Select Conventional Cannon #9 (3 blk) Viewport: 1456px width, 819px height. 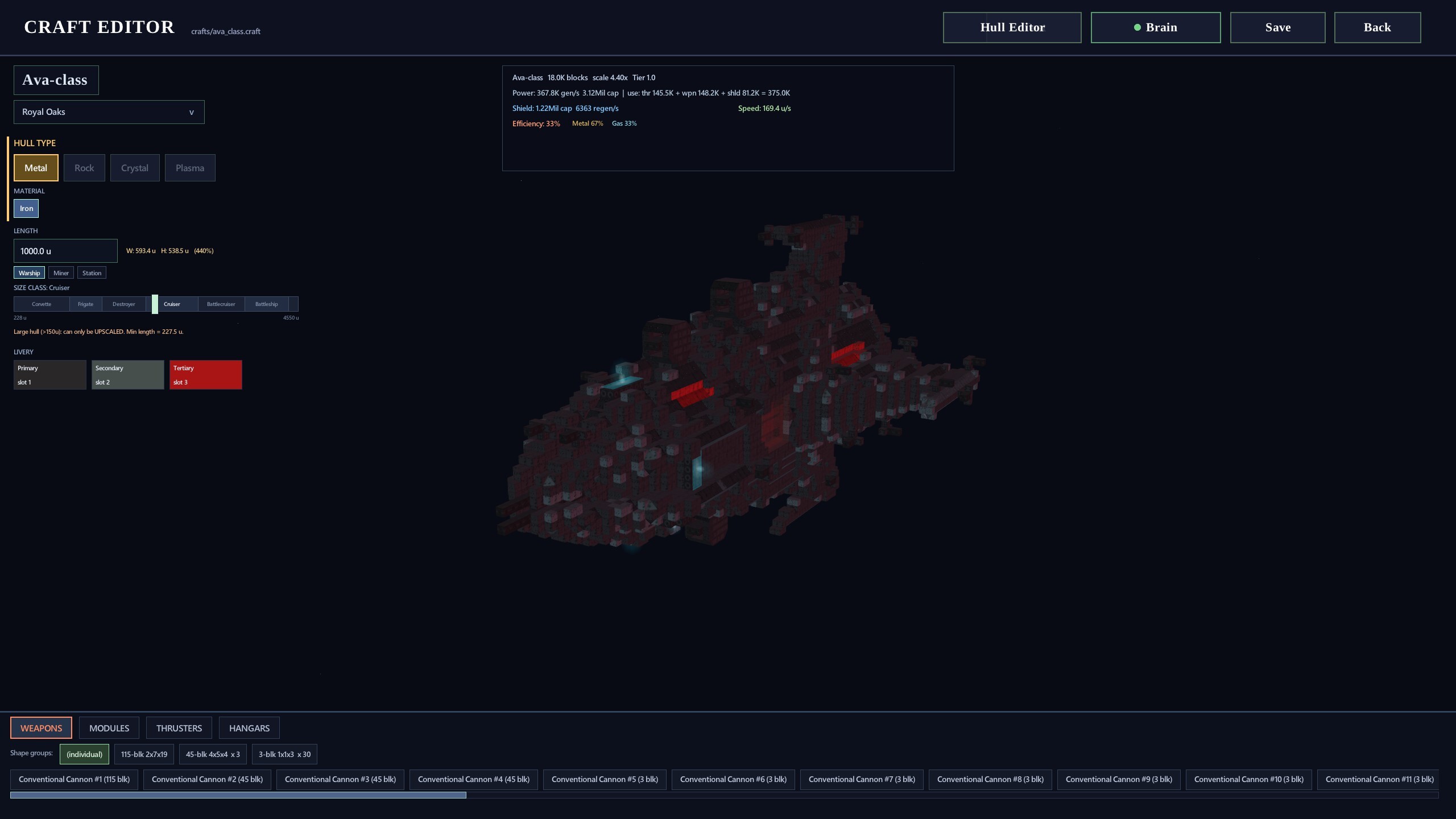(x=1119, y=779)
